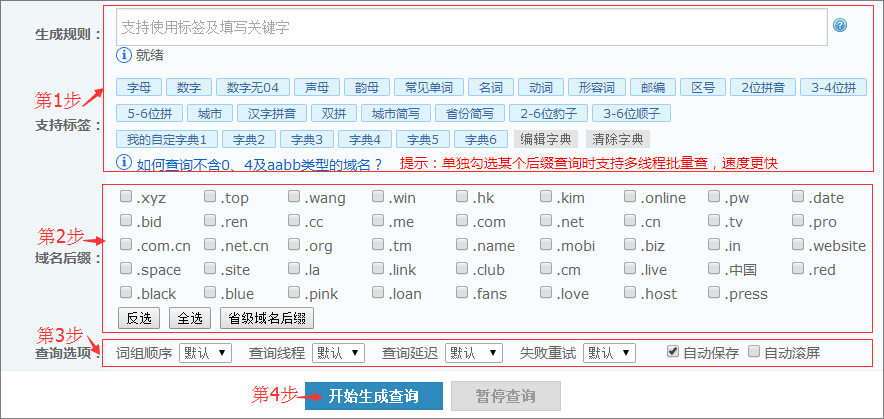Click info icon beside 如何查询 link
This screenshot has height=419, width=884.
pos(124,162)
